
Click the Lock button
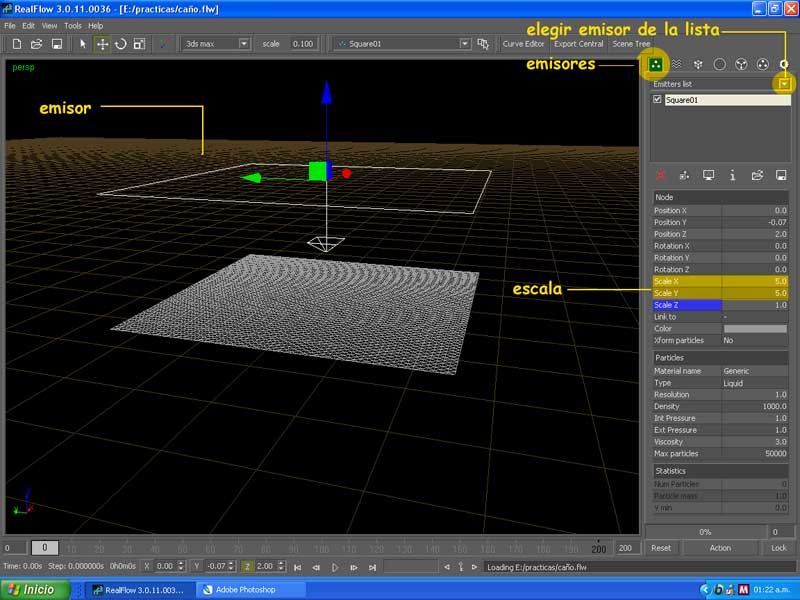[779, 548]
